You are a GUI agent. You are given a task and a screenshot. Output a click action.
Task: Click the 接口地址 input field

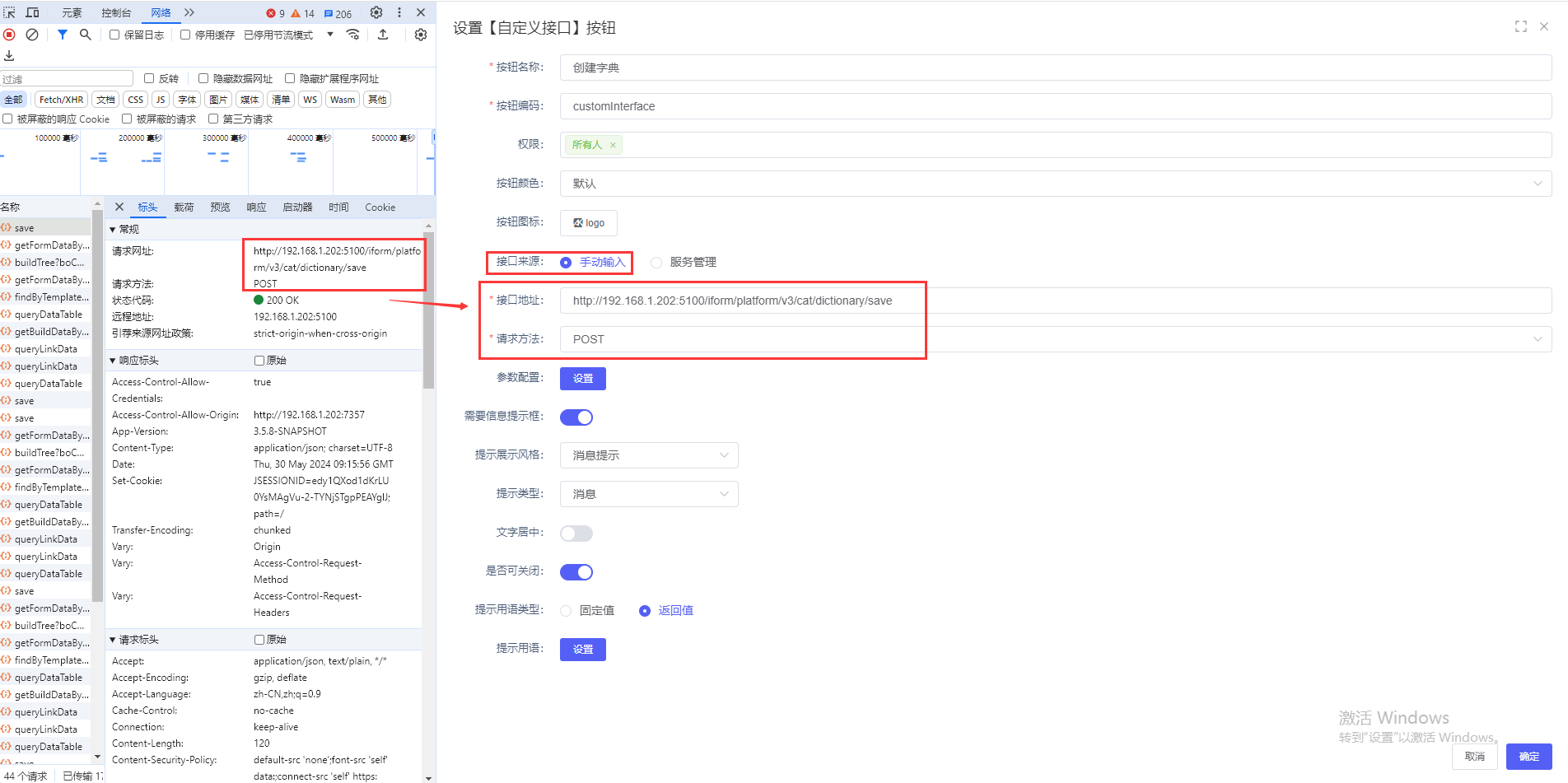[x=1055, y=301]
